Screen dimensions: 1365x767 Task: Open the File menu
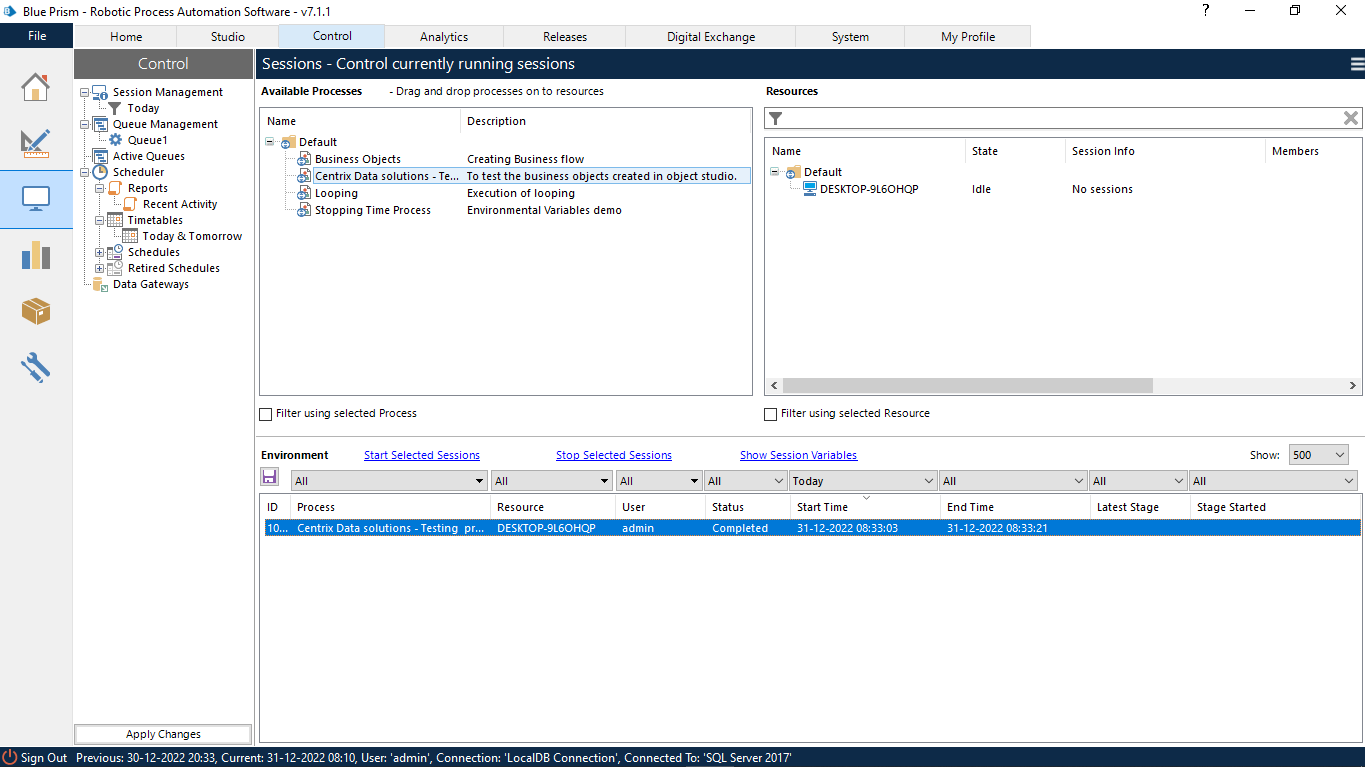pos(36,35)
